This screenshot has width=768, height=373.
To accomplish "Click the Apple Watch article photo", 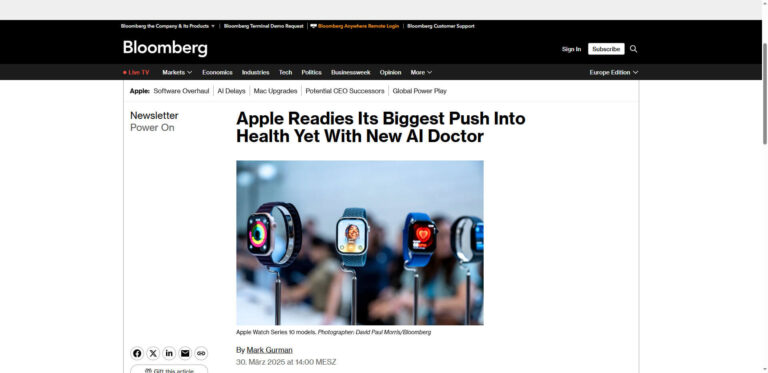I will point(360,243).
